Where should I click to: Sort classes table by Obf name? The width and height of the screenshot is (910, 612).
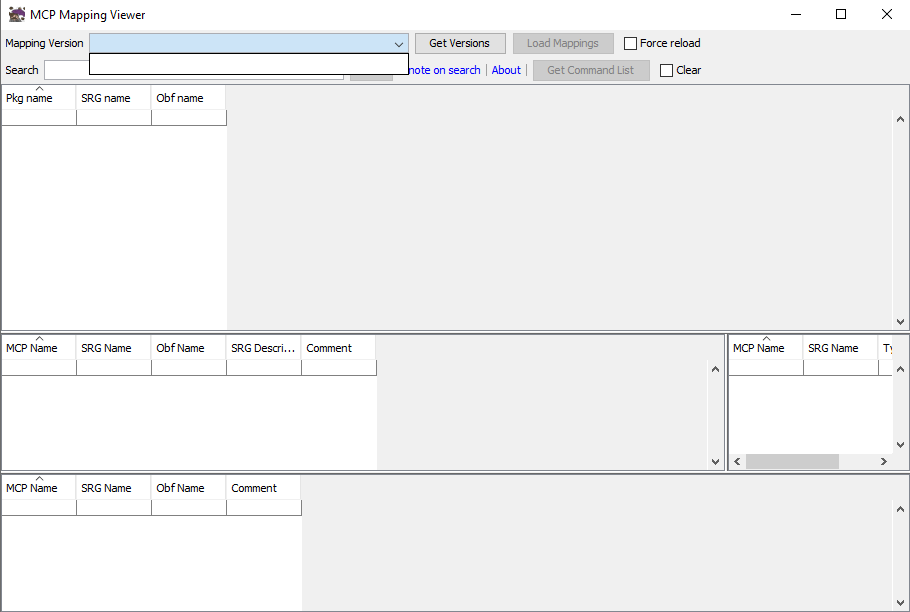click(x=188, y=98)
